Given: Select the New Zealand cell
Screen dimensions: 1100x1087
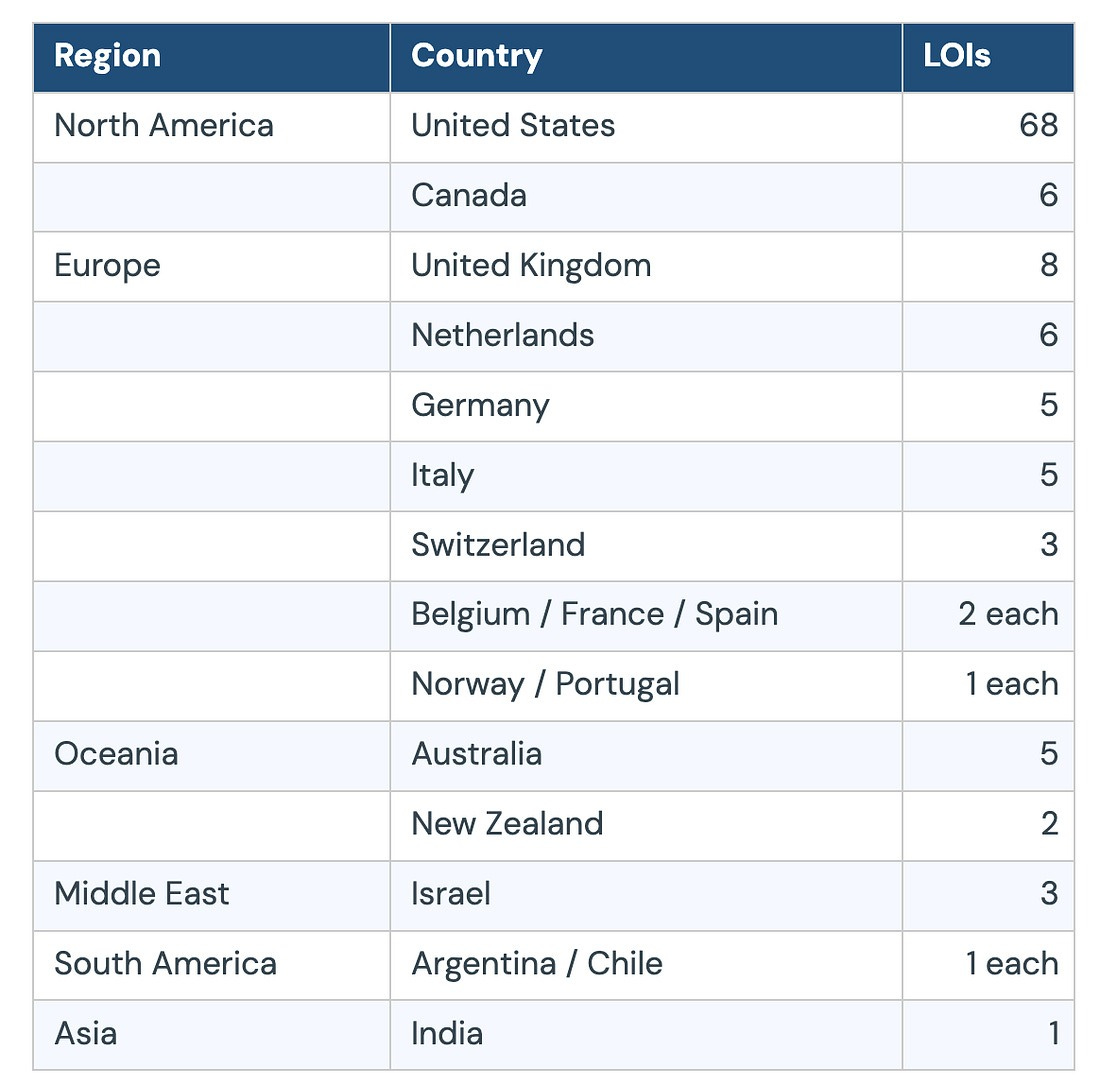Looking at the screenshot, I should [x=646, y=826].
